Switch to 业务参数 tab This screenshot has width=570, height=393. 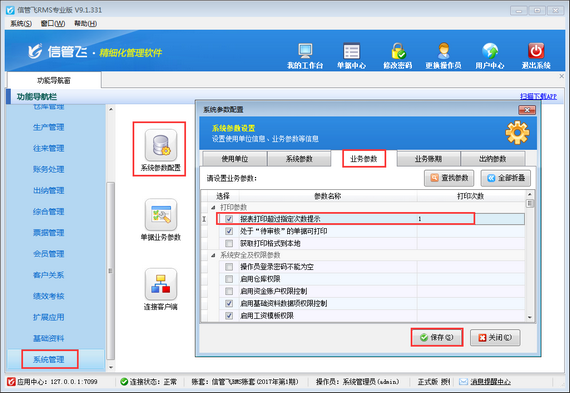click(x=364, y=159)
